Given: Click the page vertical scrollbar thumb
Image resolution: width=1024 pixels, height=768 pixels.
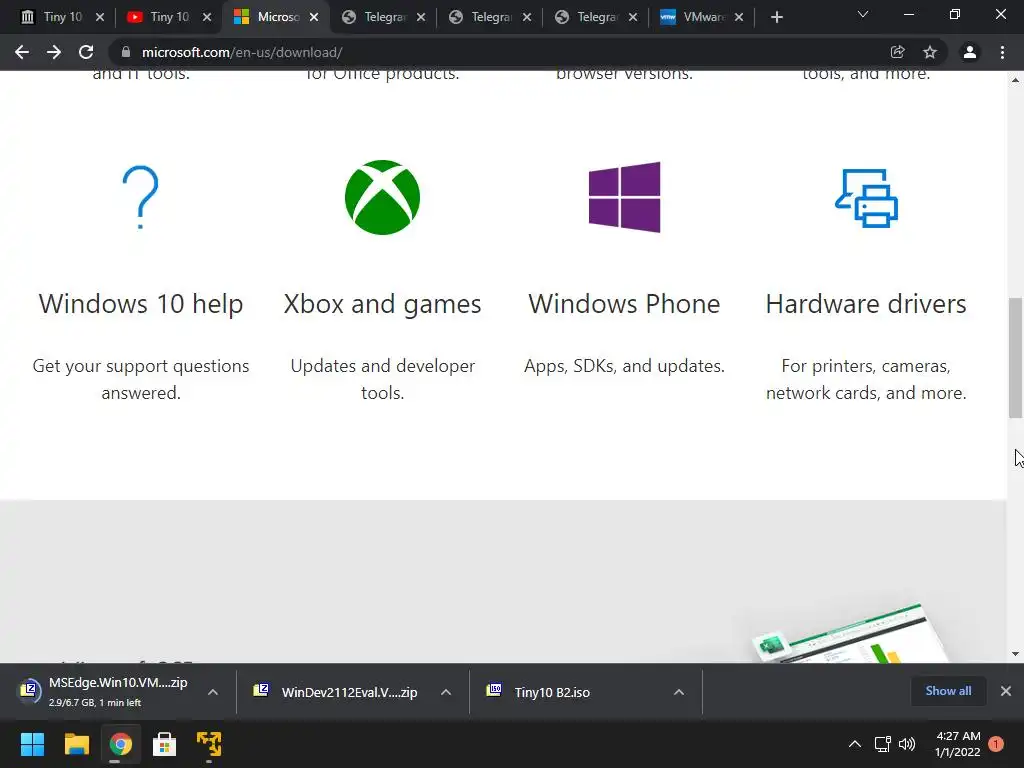Looking at the screenshot, I should [x=1016, y=357].
